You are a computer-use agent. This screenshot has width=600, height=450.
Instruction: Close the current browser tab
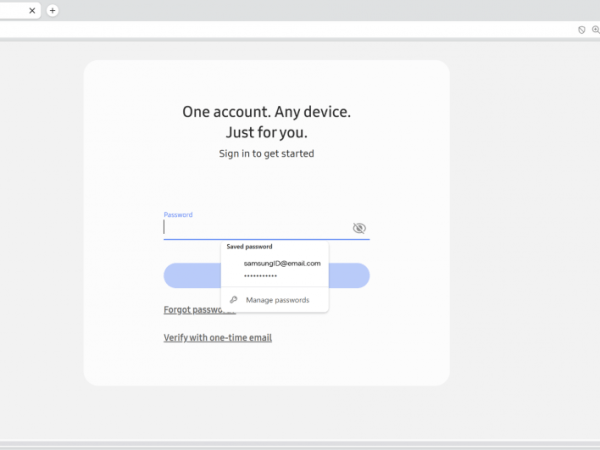[32, 11]
